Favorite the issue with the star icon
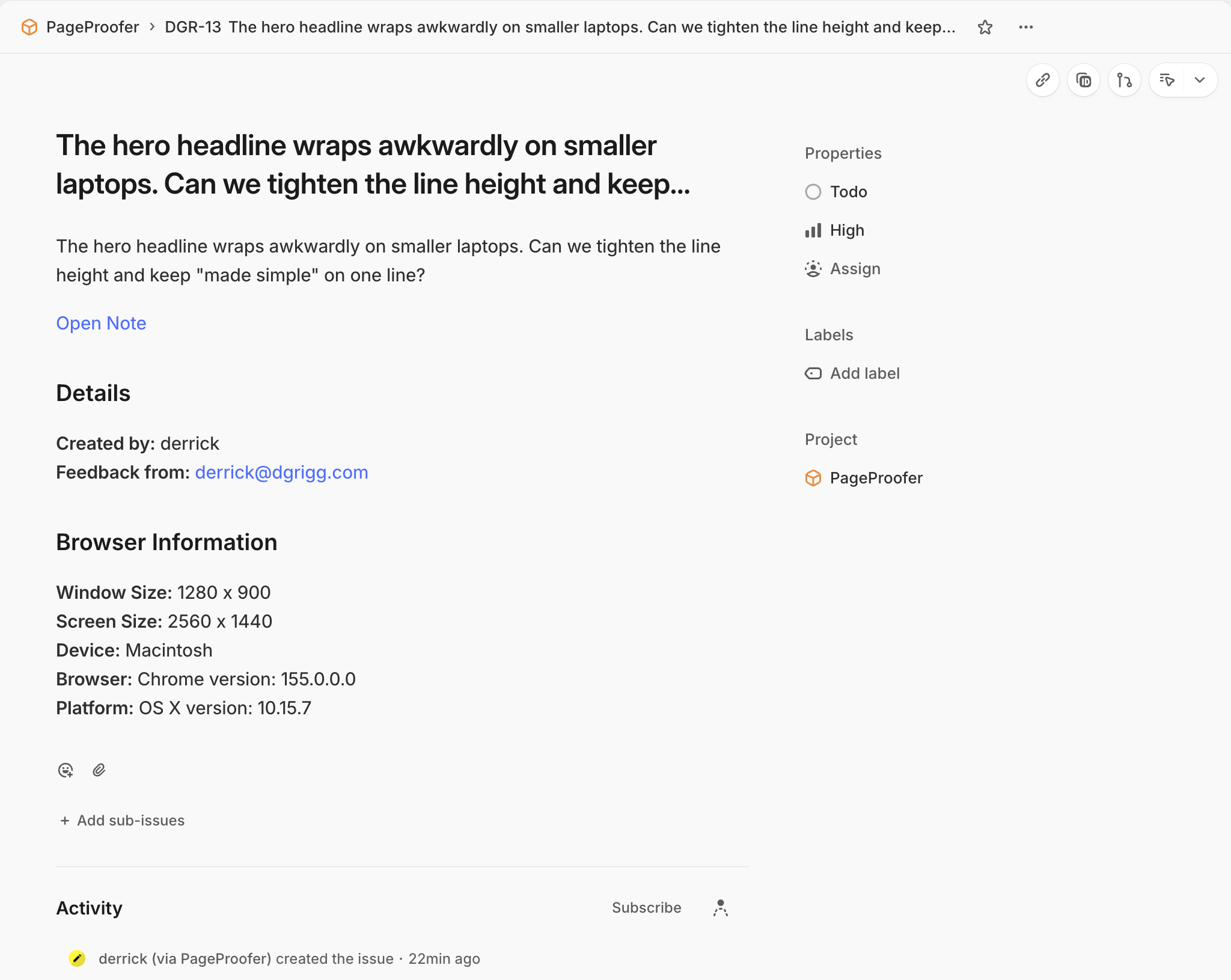This screenshot has height=980, width=1231. [x=985, y=27]
